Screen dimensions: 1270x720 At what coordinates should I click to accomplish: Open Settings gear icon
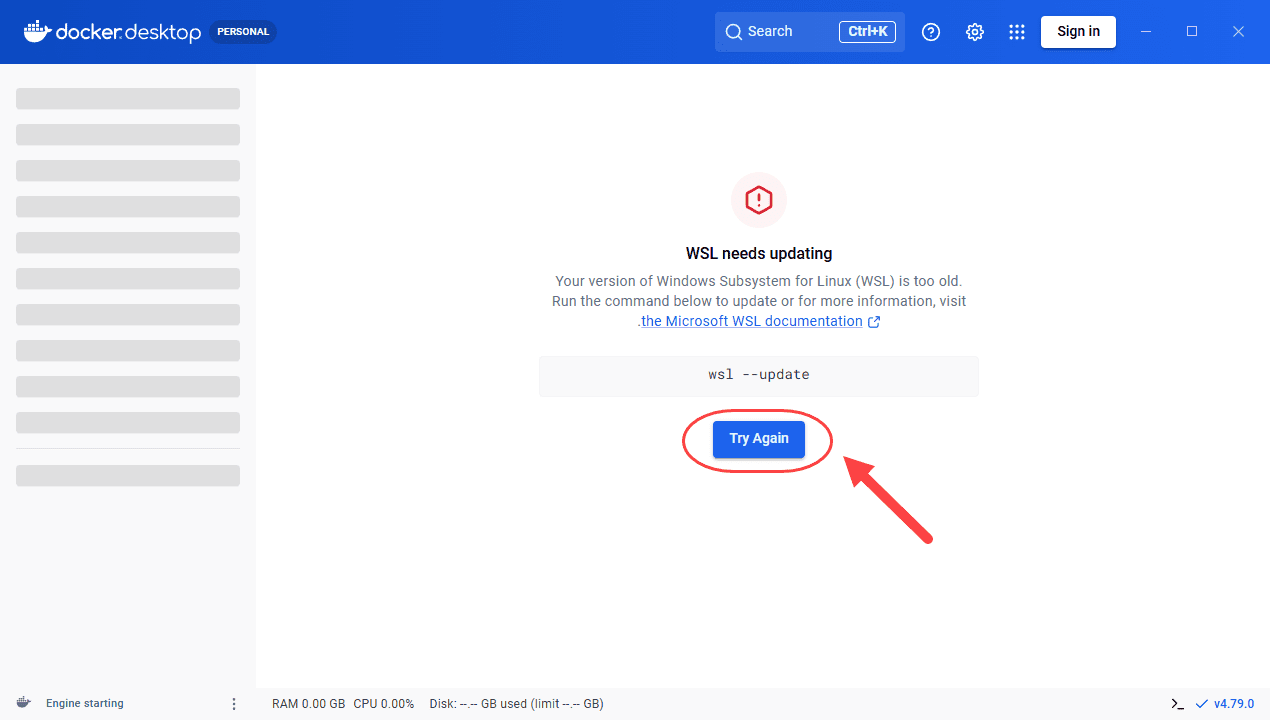point(975,32)
